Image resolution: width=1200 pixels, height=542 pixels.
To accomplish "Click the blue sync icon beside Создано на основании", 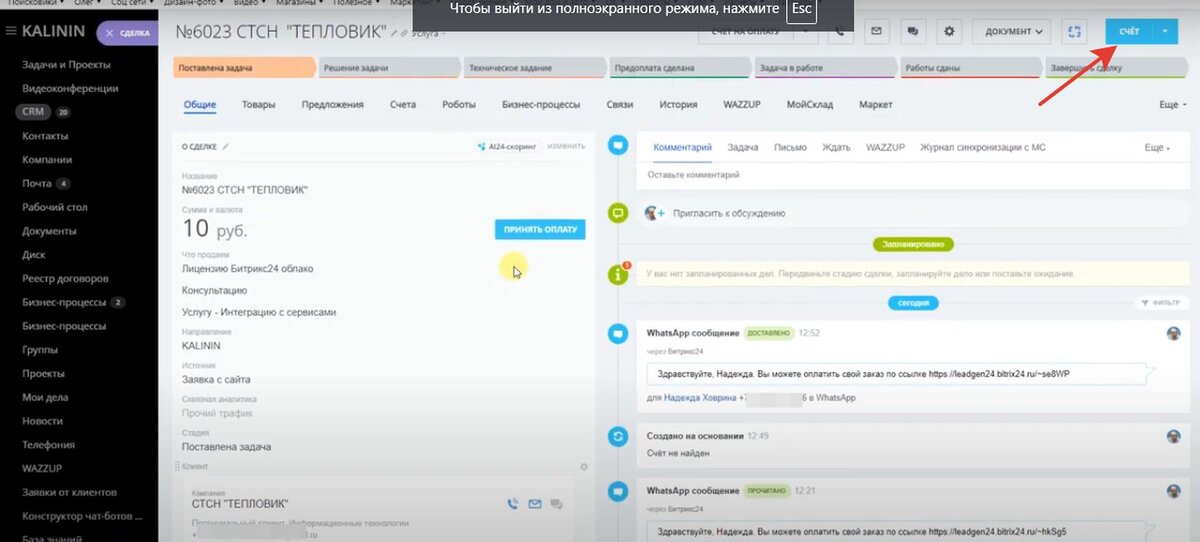I will [x=619, y=436].
